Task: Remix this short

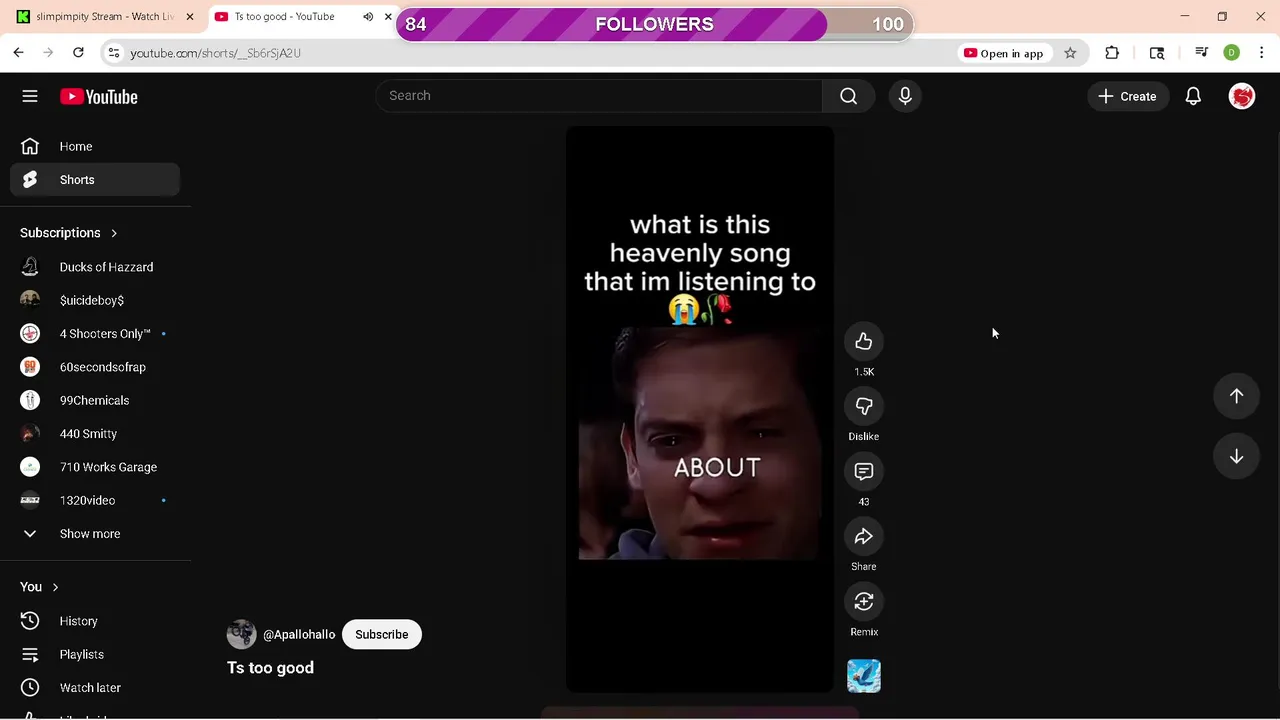Action: point(864,602)
